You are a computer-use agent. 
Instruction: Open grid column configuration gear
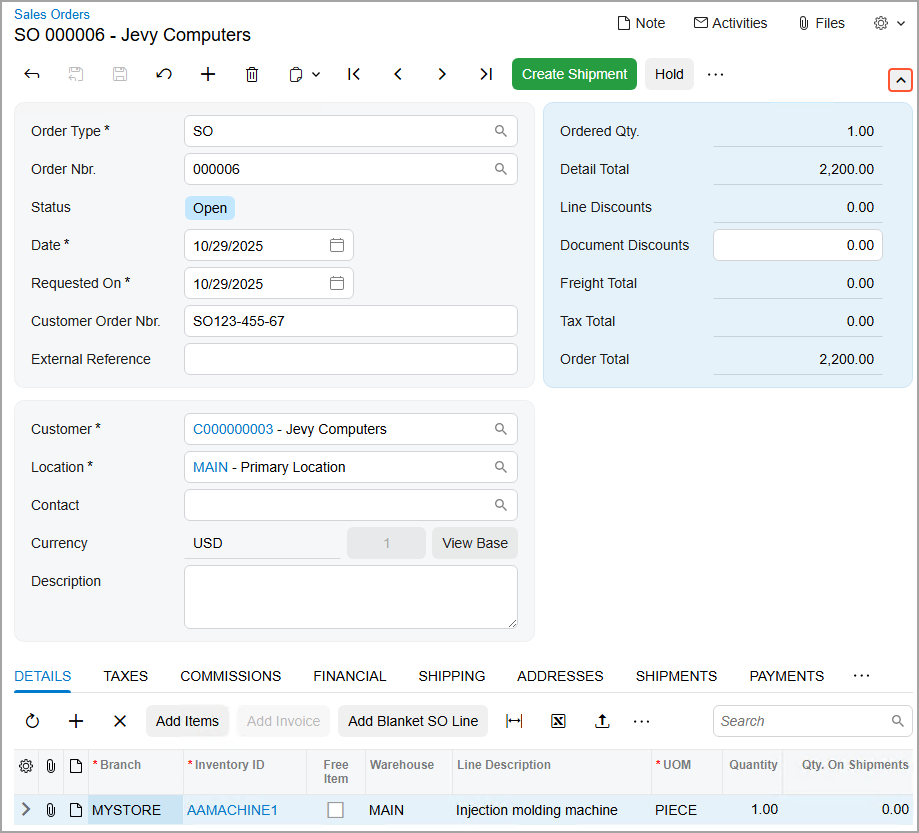26,766
